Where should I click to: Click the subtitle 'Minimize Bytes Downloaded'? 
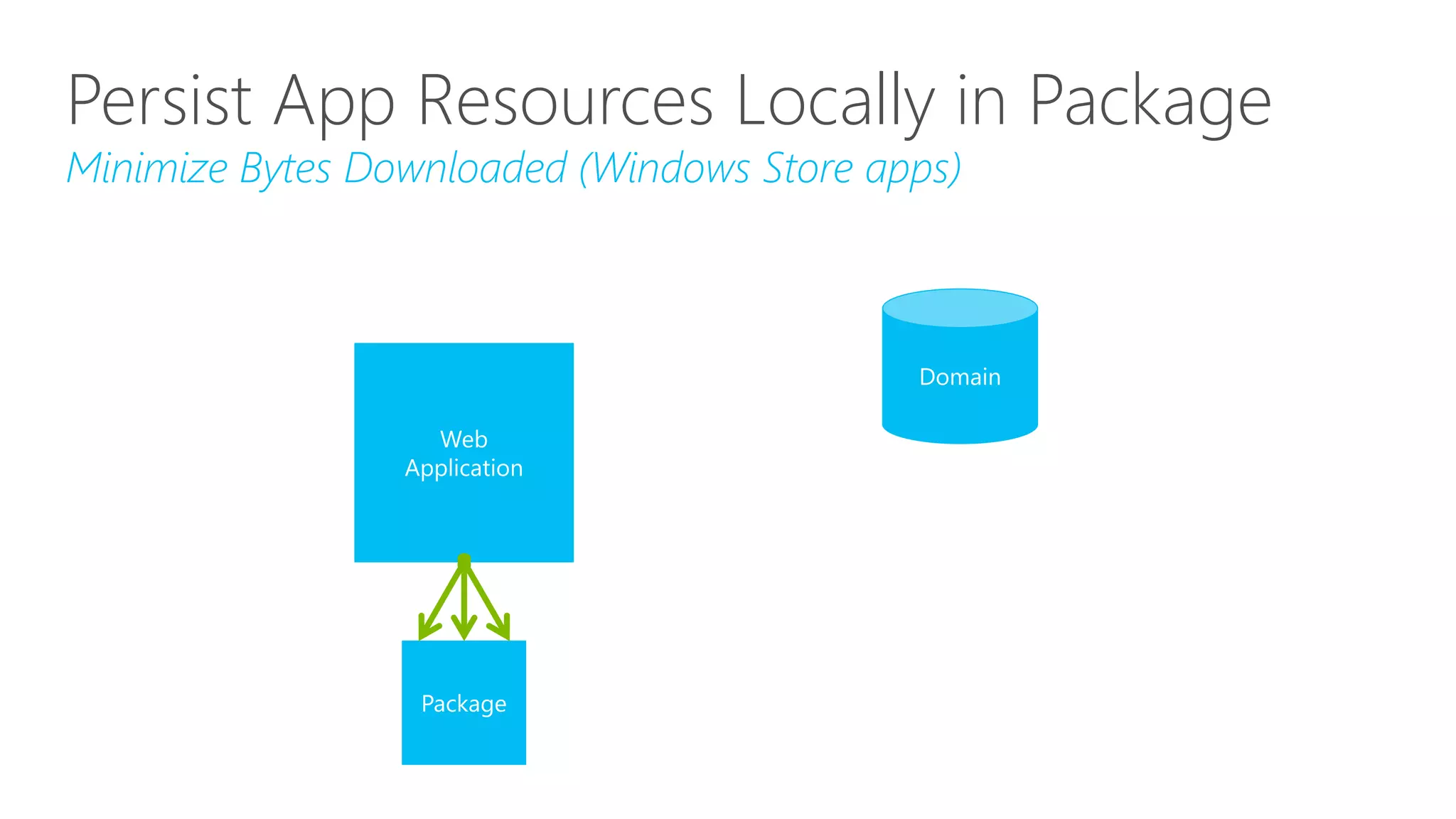click(317, 168)
